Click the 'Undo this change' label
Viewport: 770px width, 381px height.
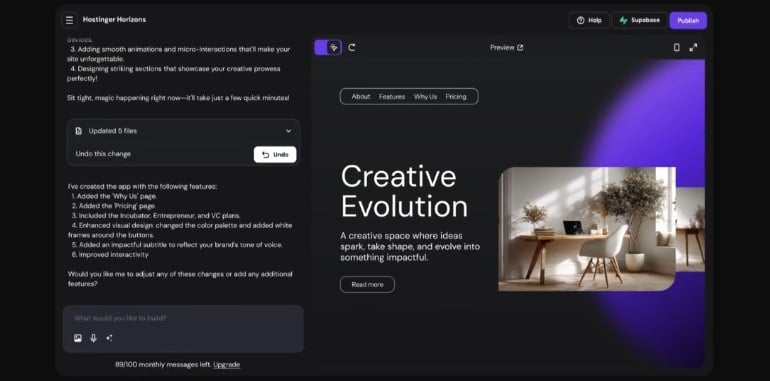(103, 154)
